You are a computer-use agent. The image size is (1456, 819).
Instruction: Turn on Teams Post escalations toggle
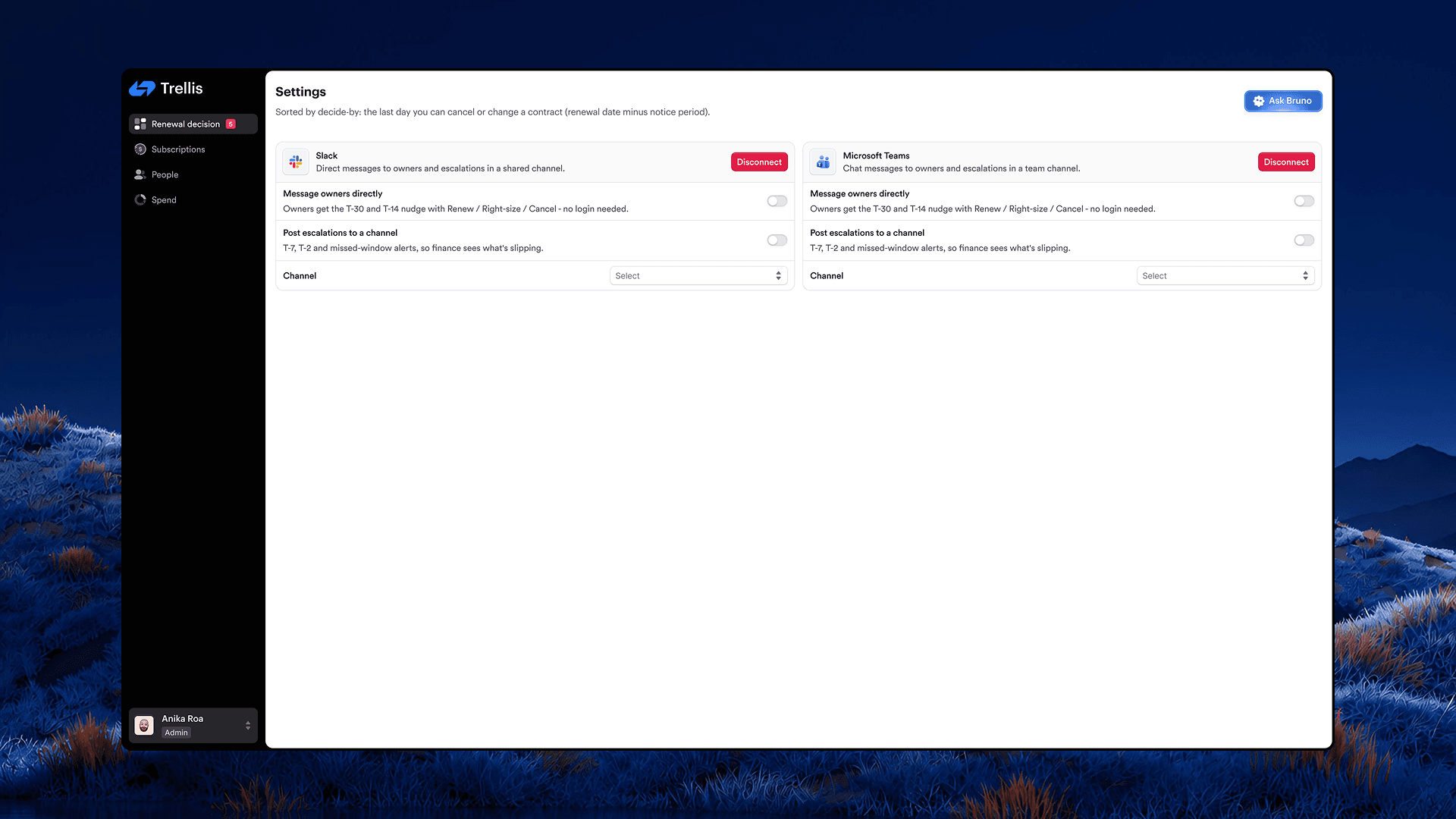click(x=1304, y=240)
